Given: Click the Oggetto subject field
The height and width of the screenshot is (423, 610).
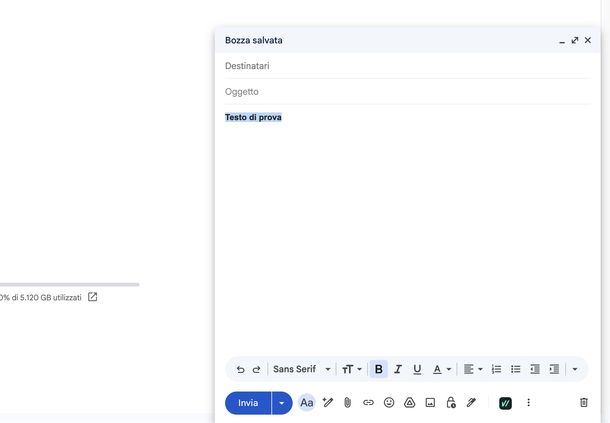Looking at the screenshot, I should [407, 91].
